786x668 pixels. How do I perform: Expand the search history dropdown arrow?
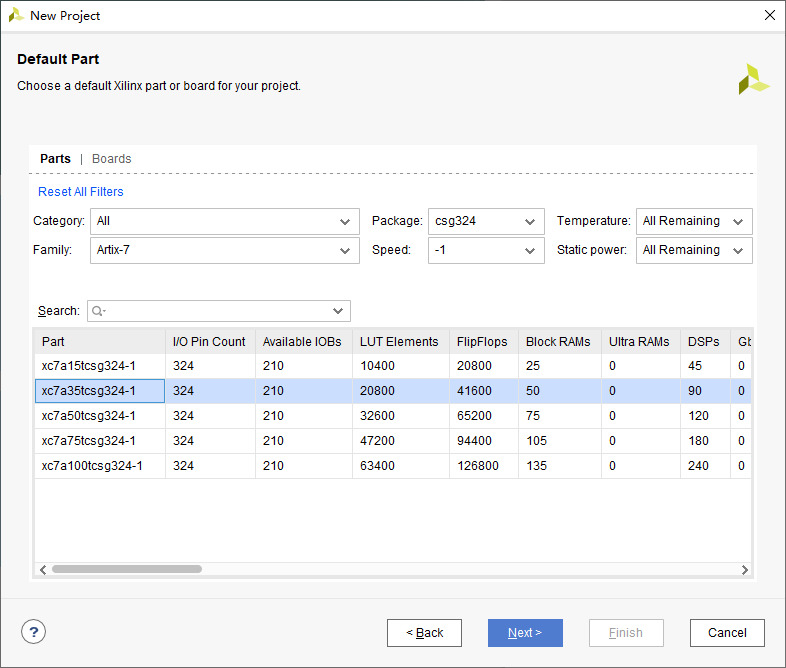(x=338, y=311)
